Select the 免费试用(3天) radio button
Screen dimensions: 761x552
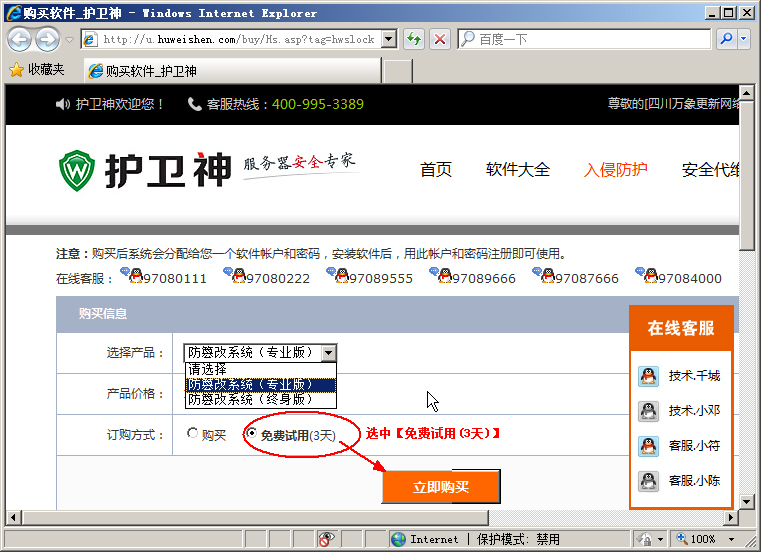251,433
